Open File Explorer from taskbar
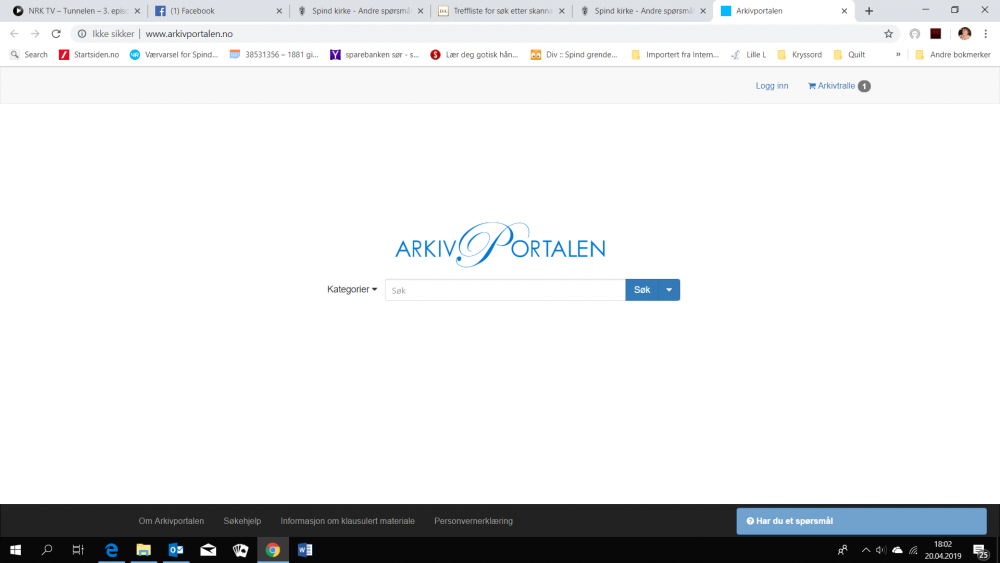Viewport: 1000px width, 563px height. click(x=143, y=550)
